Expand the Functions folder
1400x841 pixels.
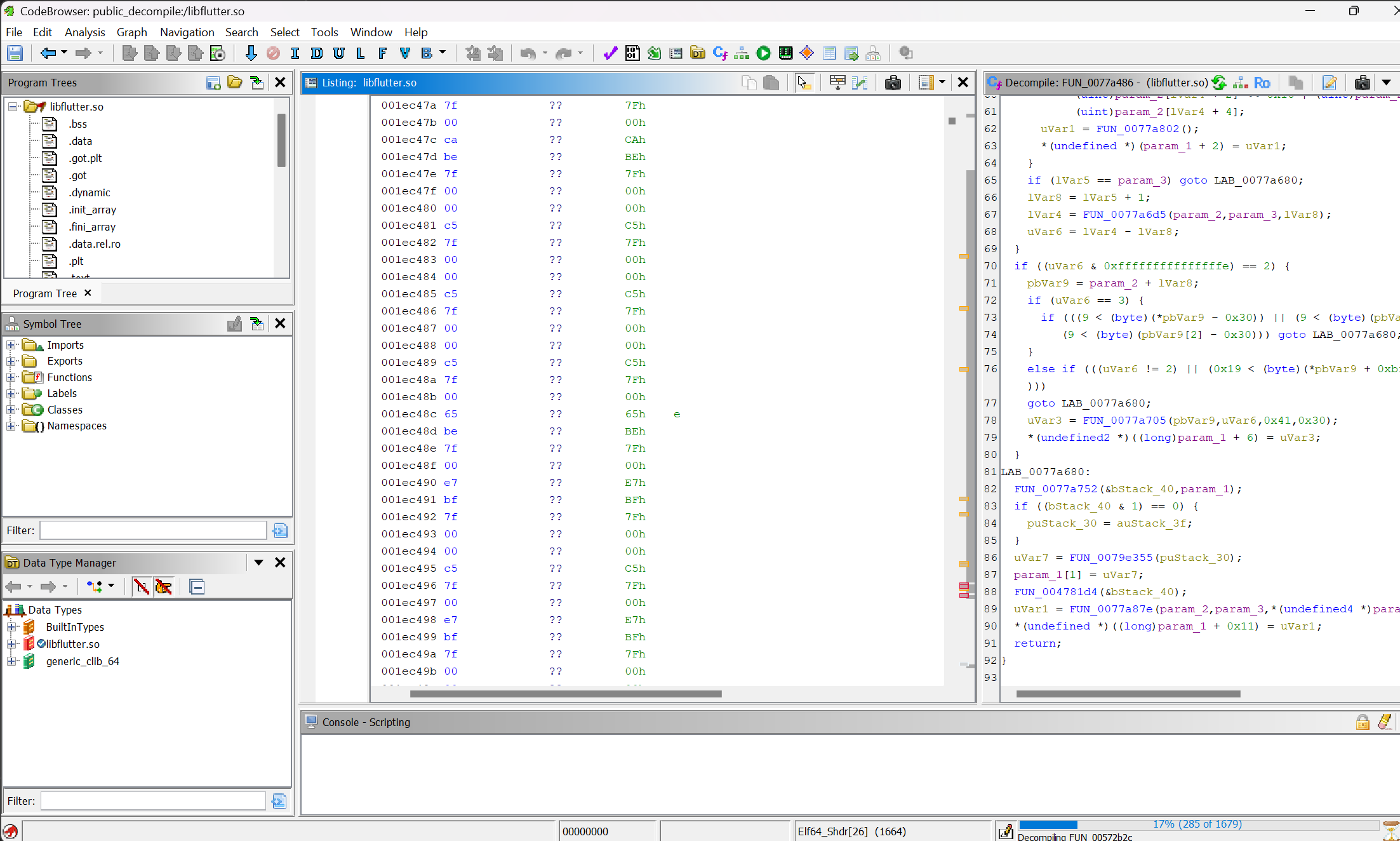(x=11, y=377)
